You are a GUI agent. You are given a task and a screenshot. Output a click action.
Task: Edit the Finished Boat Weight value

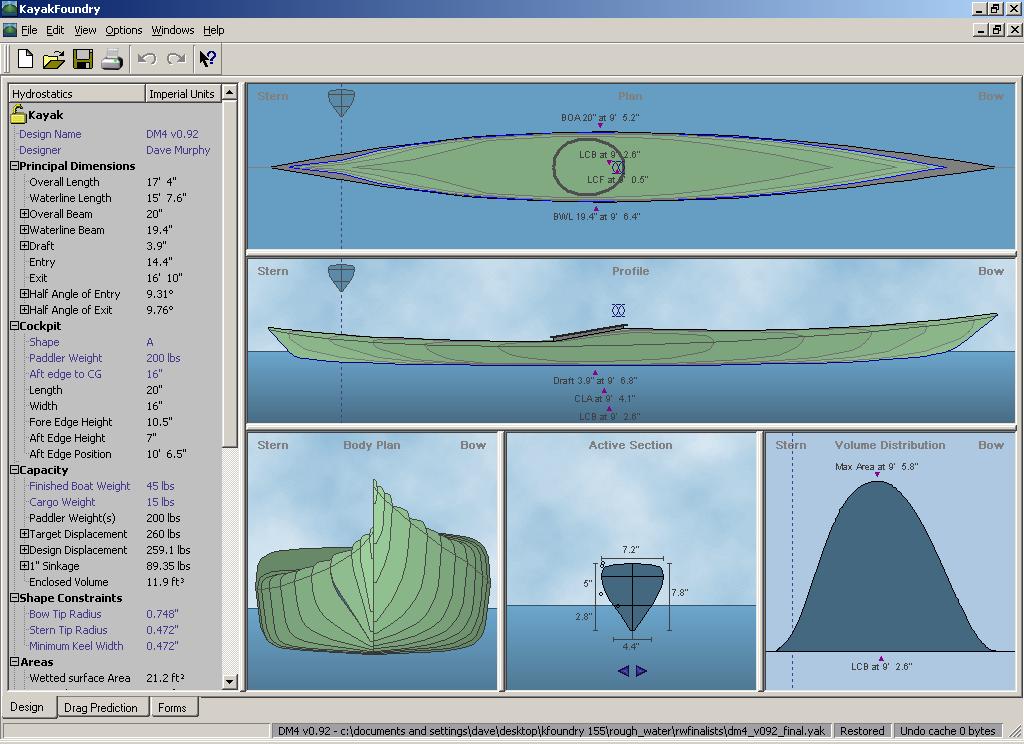coord(160,486)
